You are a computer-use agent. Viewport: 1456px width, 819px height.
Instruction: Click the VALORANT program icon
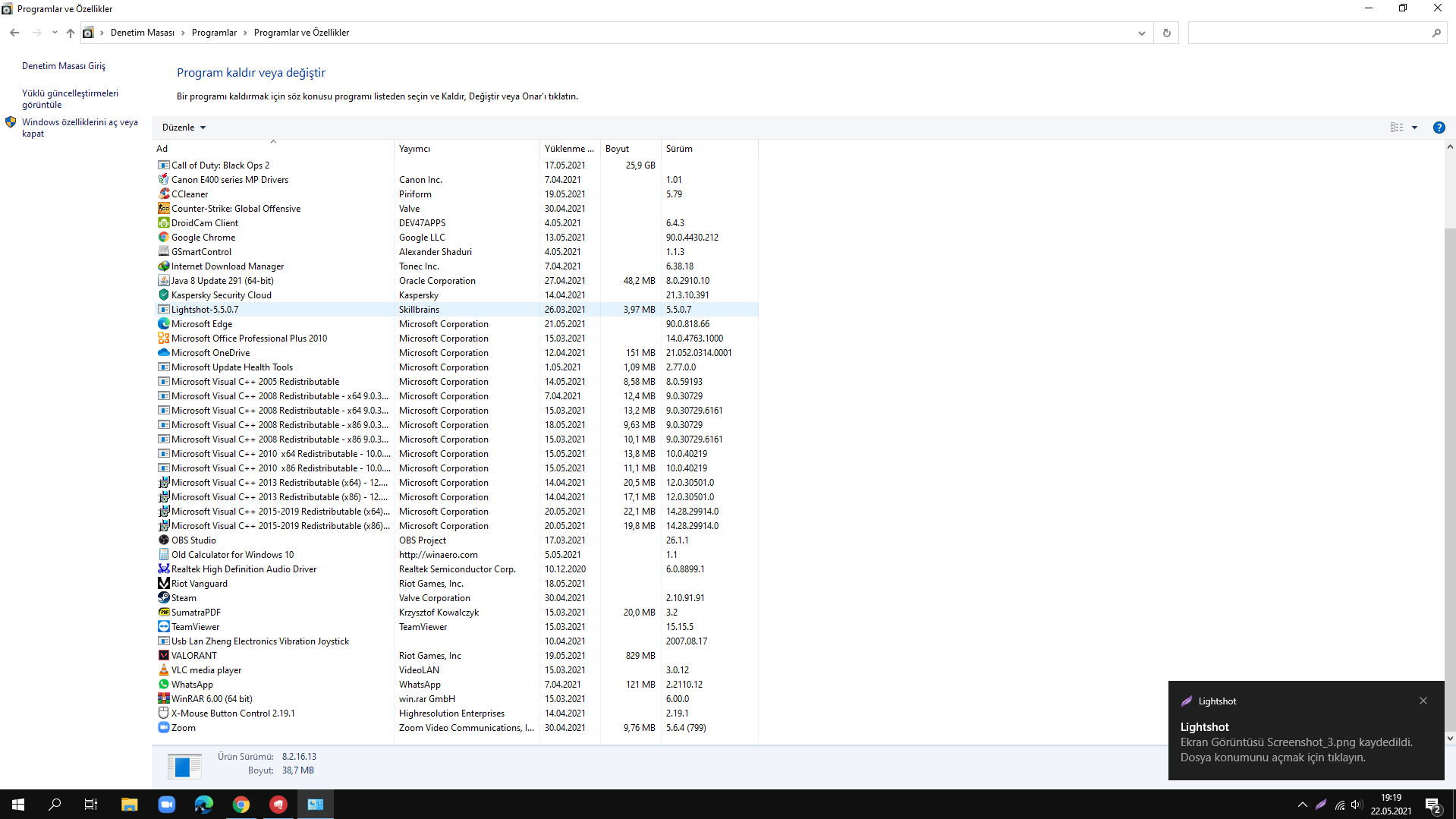click(x=163, y=655)
